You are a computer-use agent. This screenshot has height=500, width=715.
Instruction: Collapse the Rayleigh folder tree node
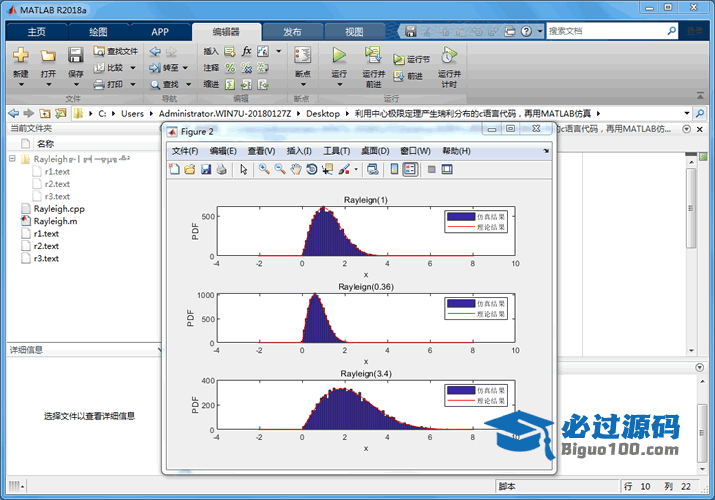[12, 159]
